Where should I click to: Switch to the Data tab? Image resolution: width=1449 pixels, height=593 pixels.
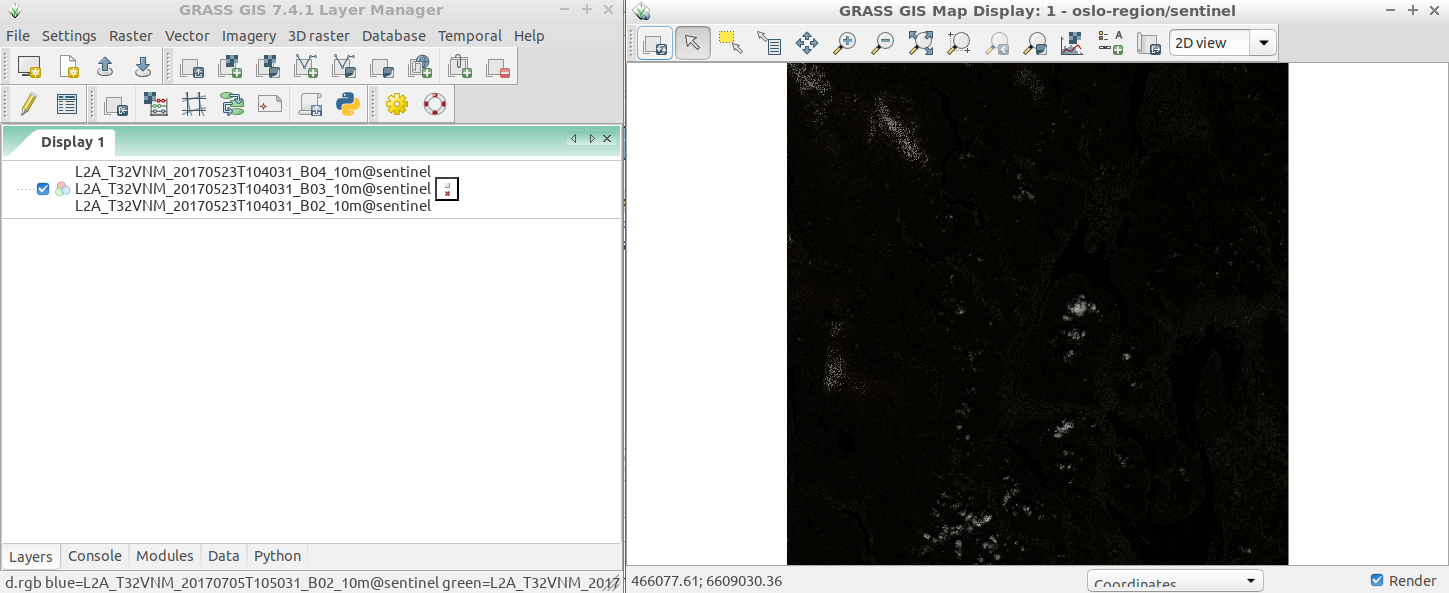pyautogui.click(x=224, y=556)
